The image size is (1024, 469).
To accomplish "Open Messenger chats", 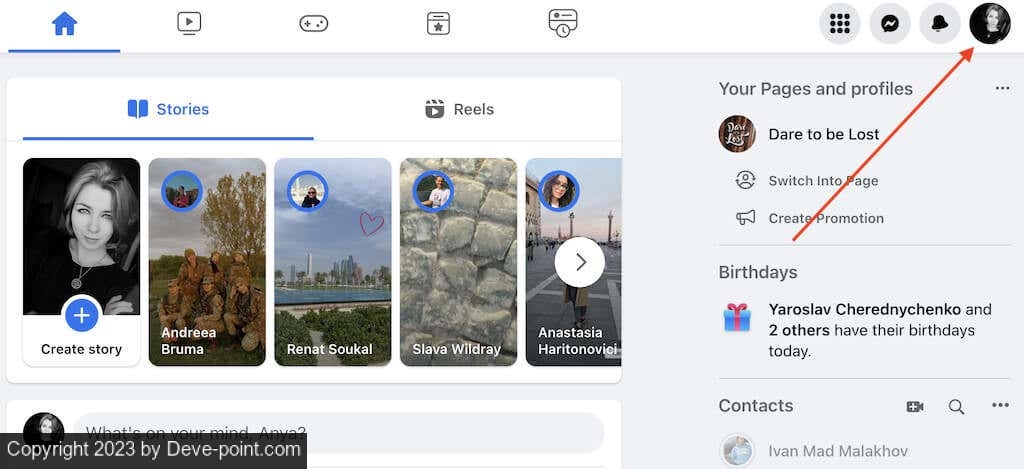I will (890, 24).
